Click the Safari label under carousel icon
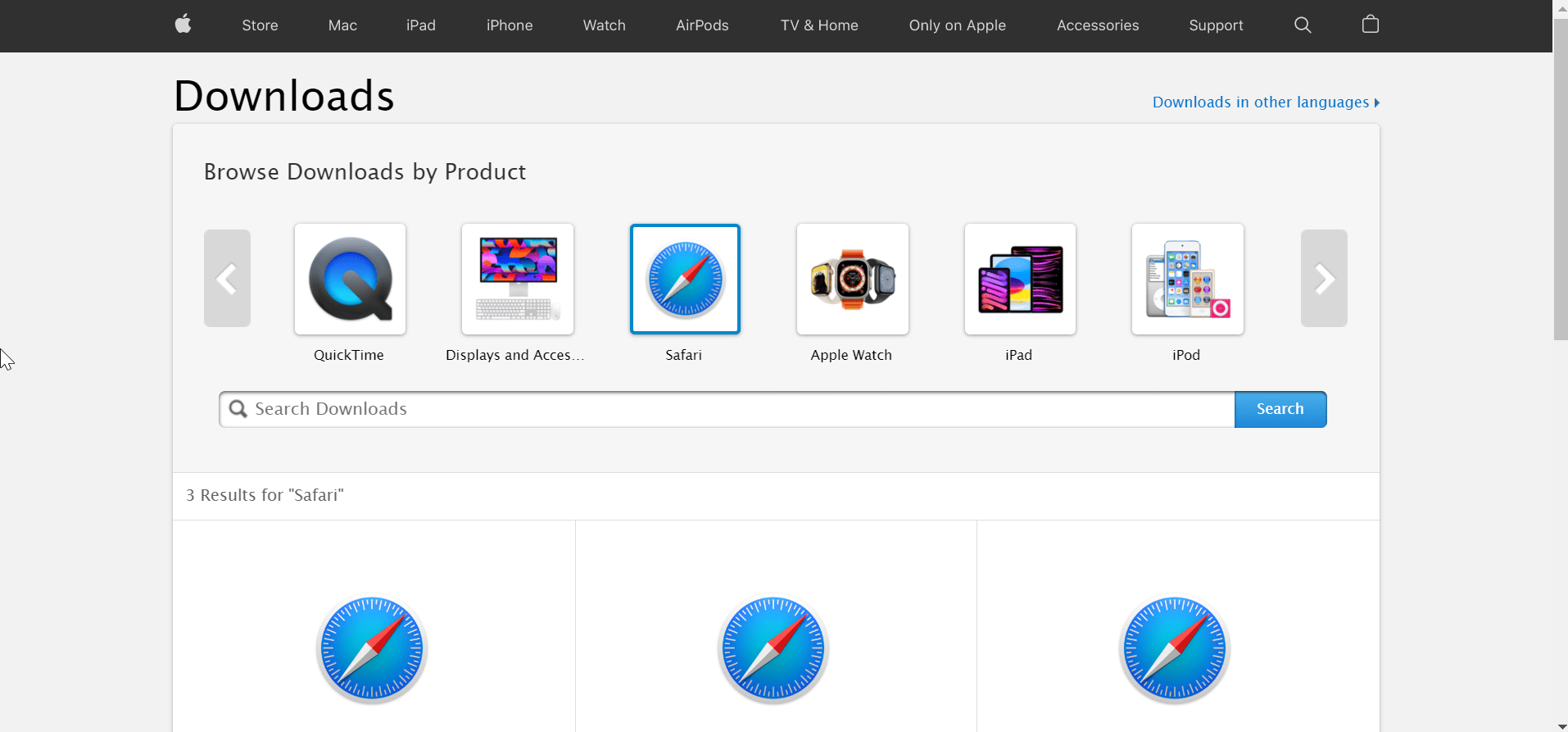This screenshot has width=1568, height=732. pos(683,355)
